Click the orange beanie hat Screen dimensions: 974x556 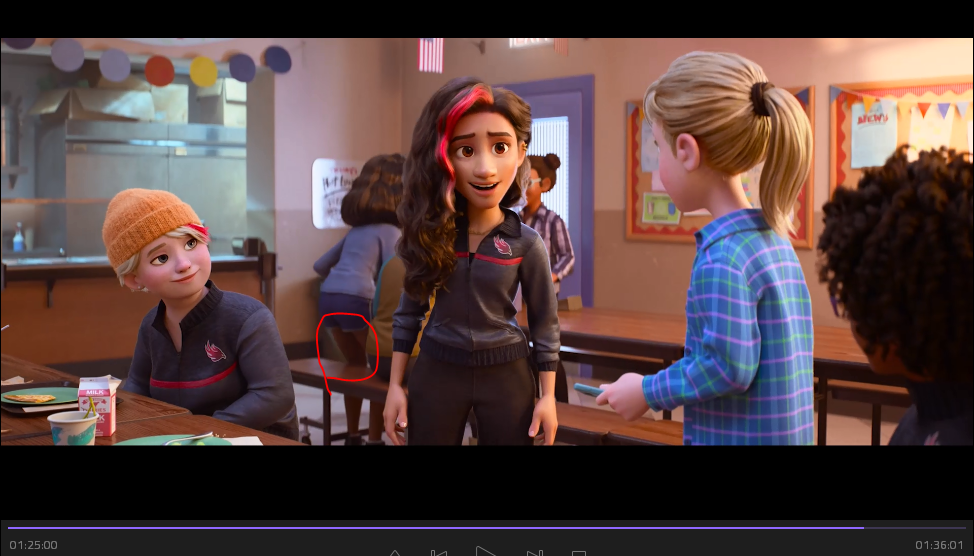tap(151, 223)
